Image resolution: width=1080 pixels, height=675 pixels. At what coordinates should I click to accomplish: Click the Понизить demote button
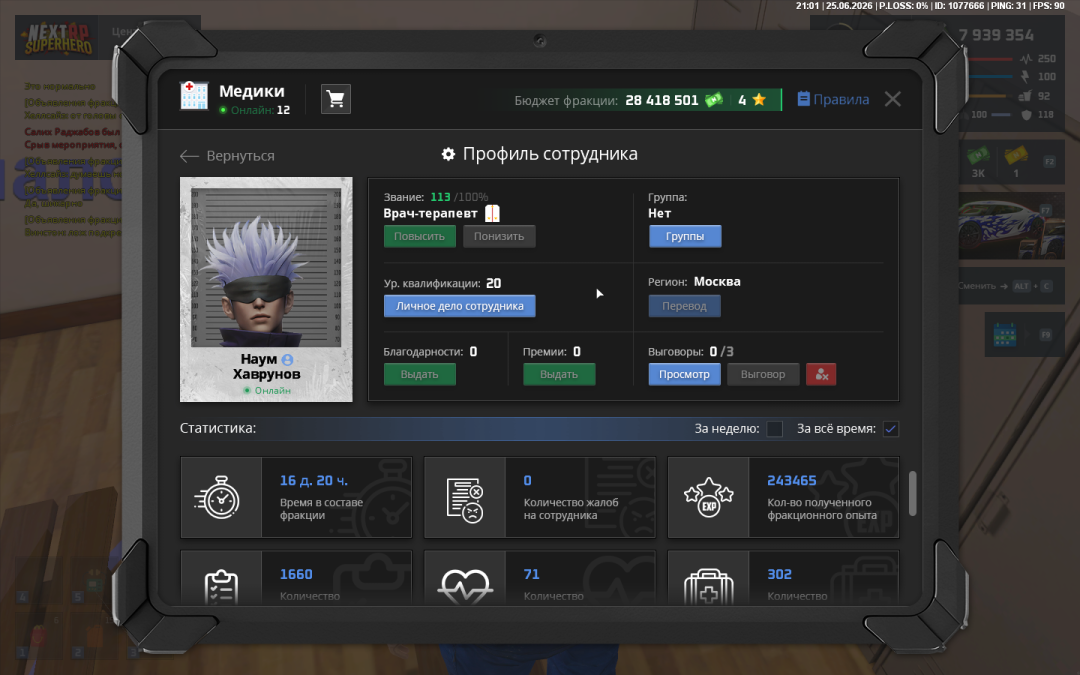pos(499,236)
